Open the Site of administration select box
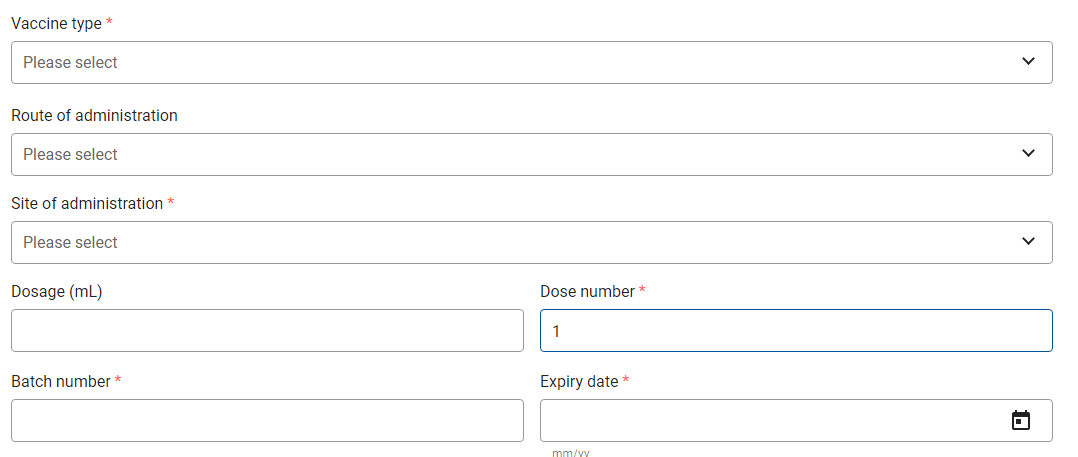The width and height of the screenshot is (1078, 457). click(x=531, y=242)
